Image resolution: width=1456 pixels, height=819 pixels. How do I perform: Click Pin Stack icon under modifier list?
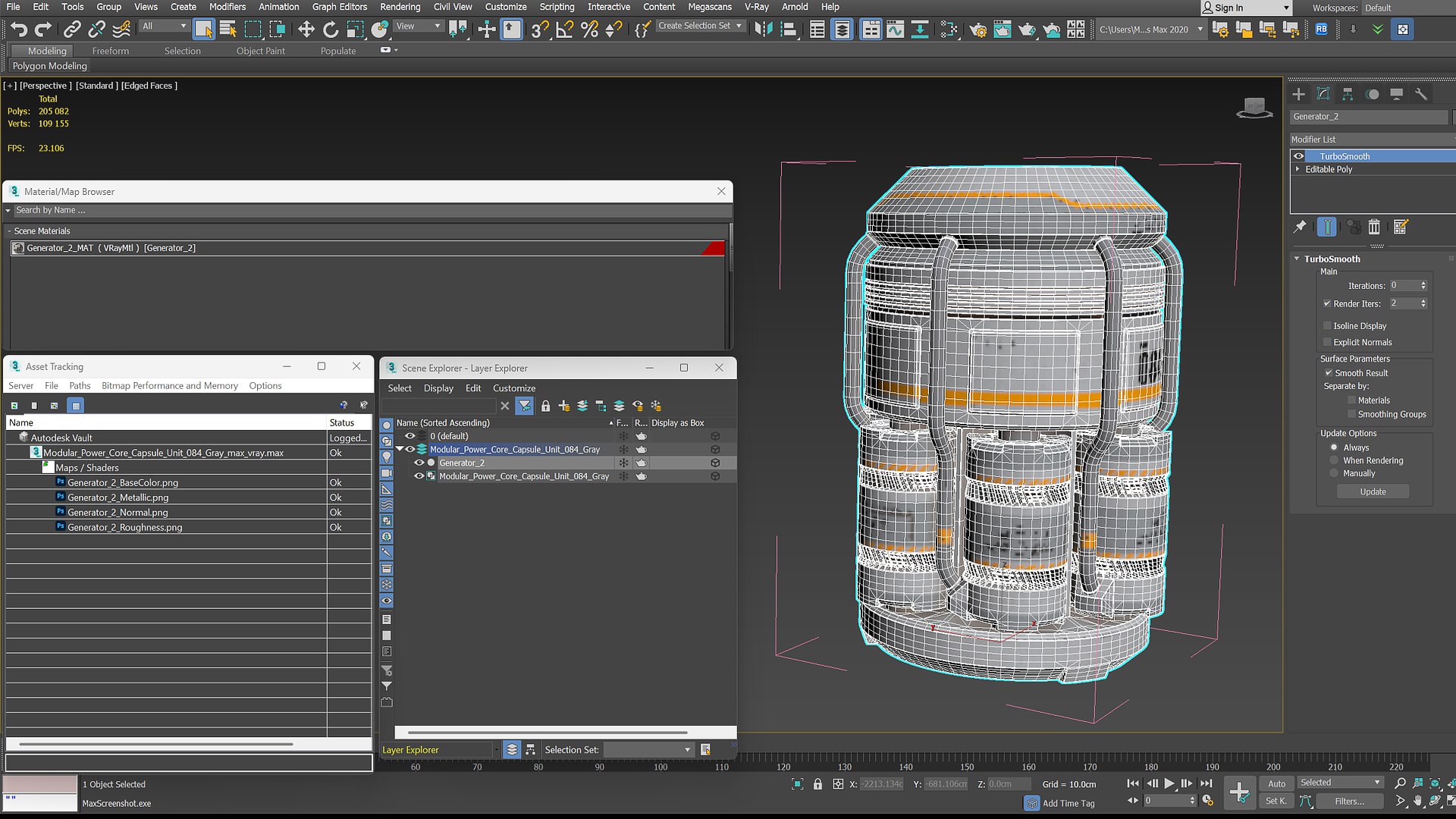click(x=1300, y=226)
